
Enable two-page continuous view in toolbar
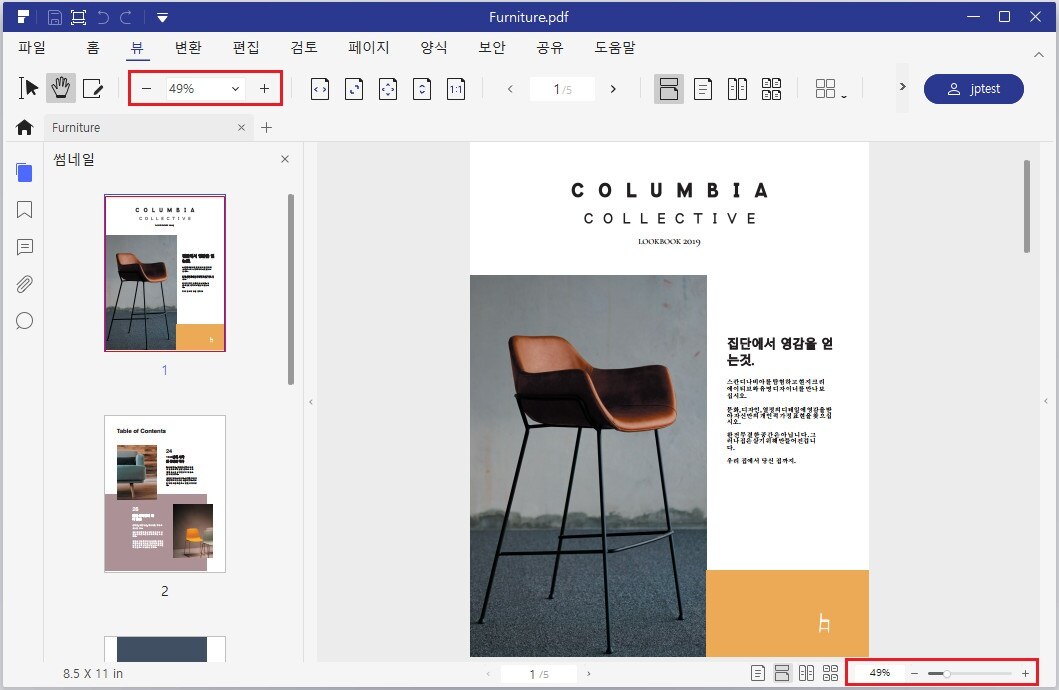click(771, 88)
